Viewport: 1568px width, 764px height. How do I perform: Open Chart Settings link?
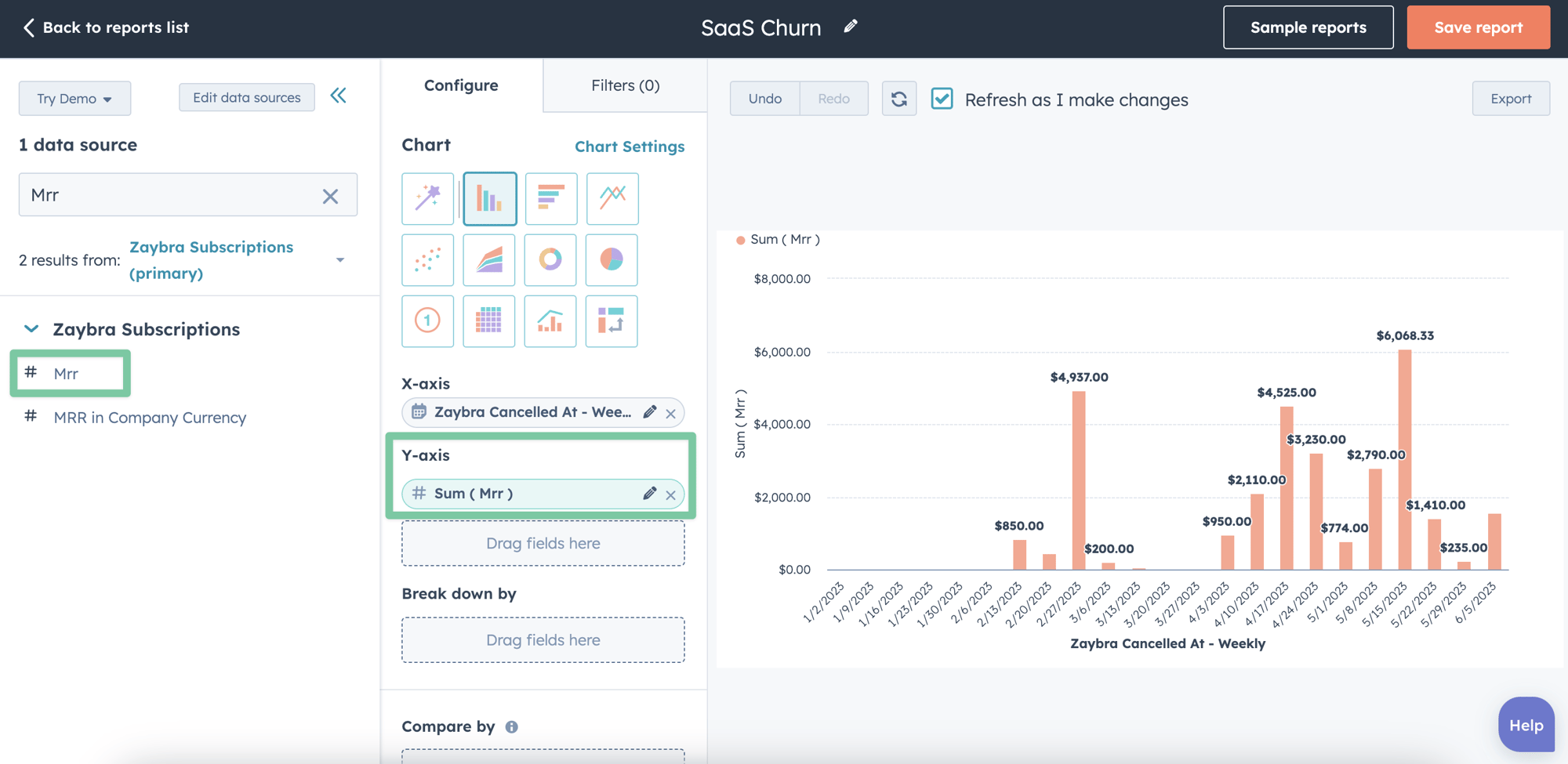click(x=630, y=146)
